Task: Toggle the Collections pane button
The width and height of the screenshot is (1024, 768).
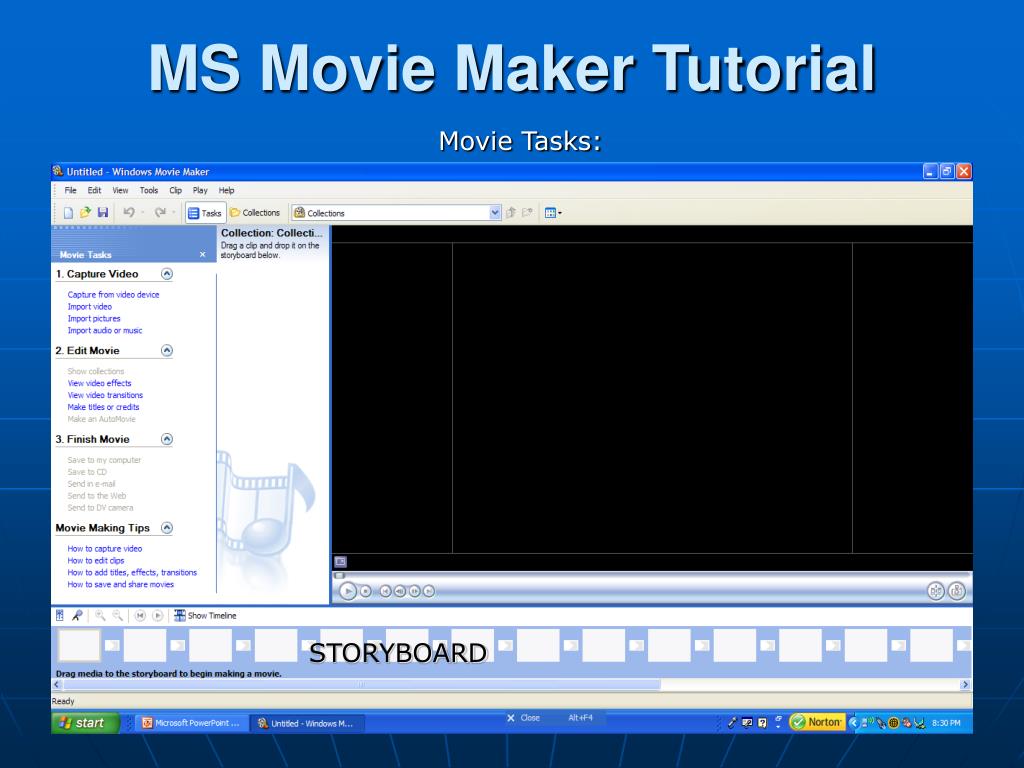Action: coord(255,213)
